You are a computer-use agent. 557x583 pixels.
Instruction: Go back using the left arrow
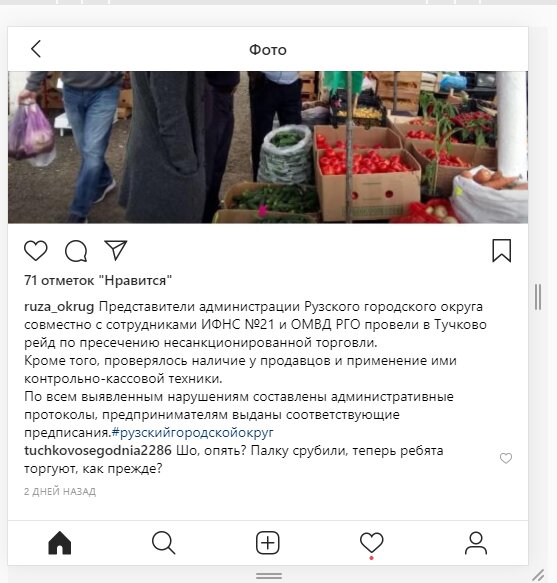point(36,49)
